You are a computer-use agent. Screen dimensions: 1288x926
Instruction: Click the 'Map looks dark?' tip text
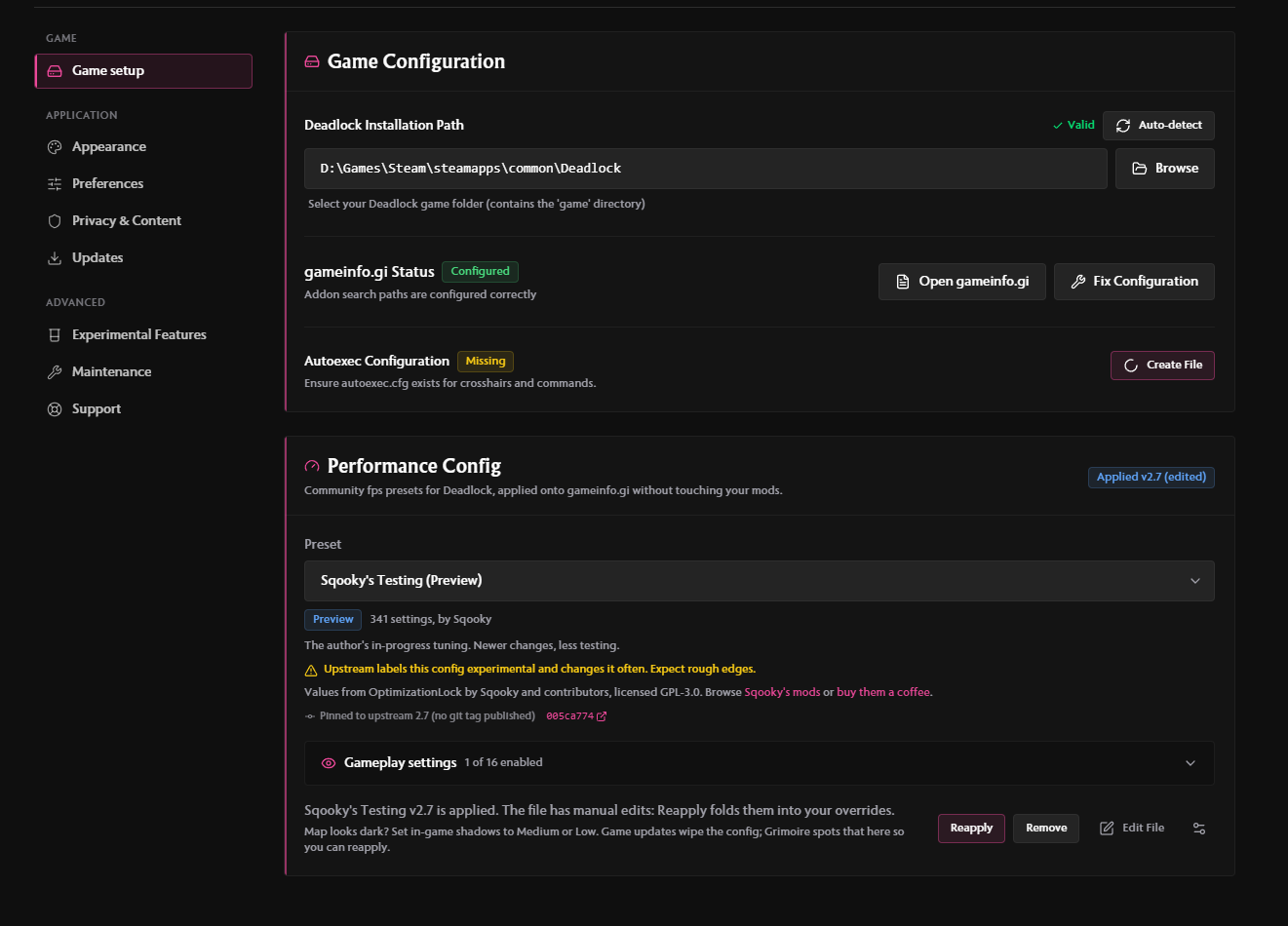[604, 840]
